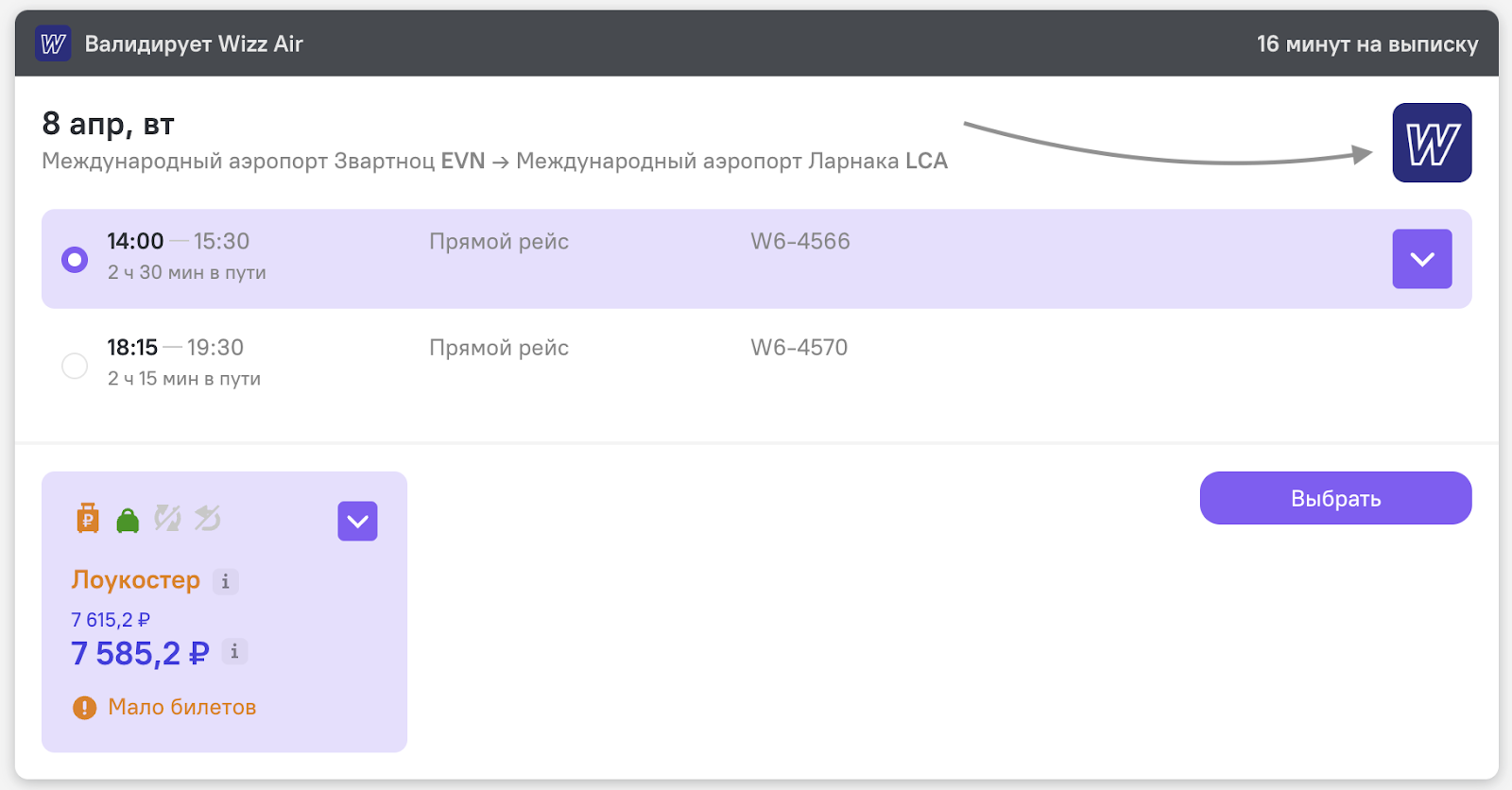The width and height of the screenshot is (1512, 790).
Task: Click the orange warning icon near Мало билетов
Action: [x=85, y=707]
